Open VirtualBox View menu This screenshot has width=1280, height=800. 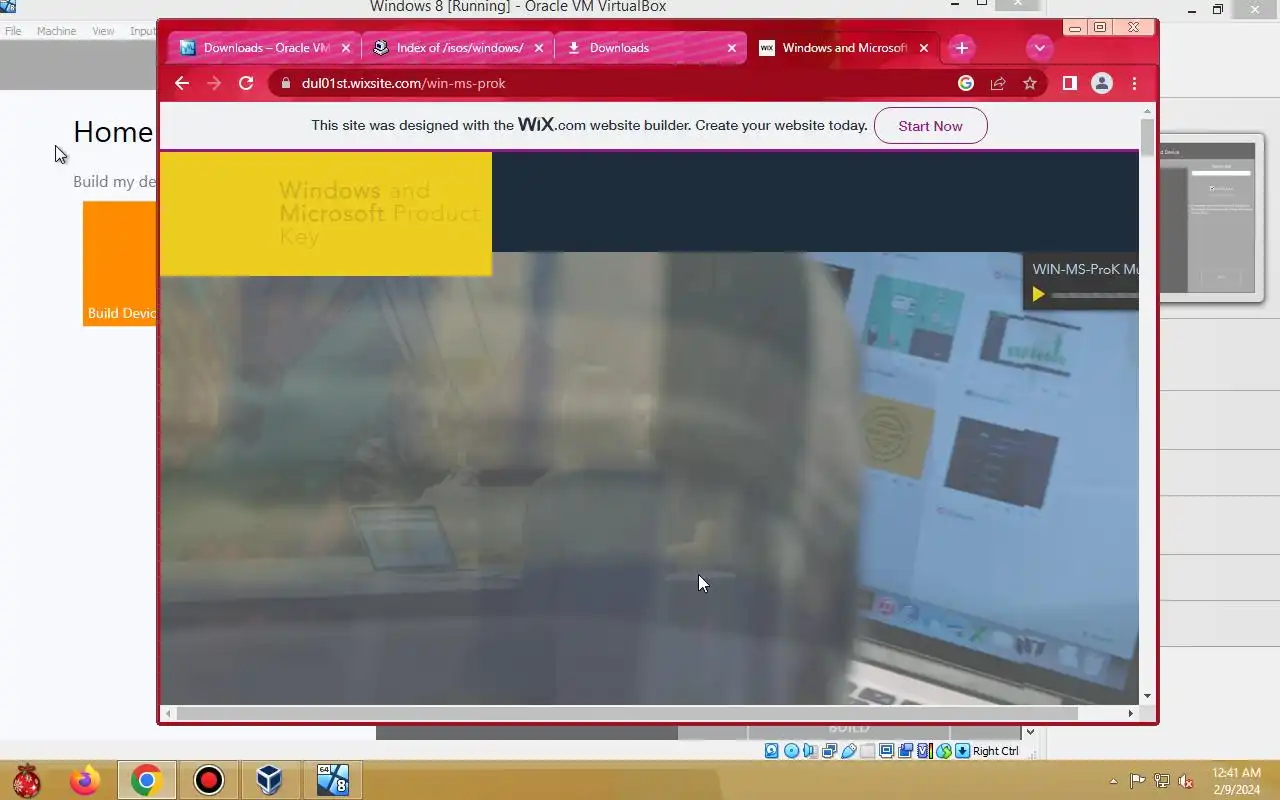tap(103, 31)
